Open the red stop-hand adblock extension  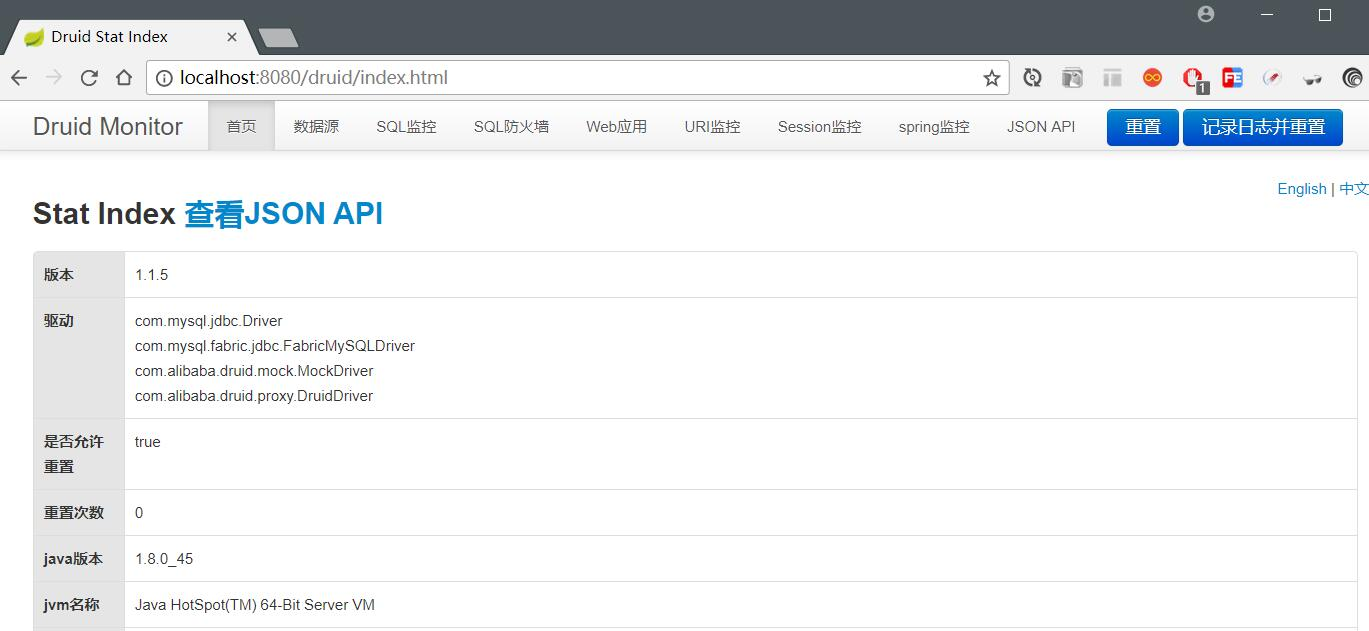[1193, 78]
